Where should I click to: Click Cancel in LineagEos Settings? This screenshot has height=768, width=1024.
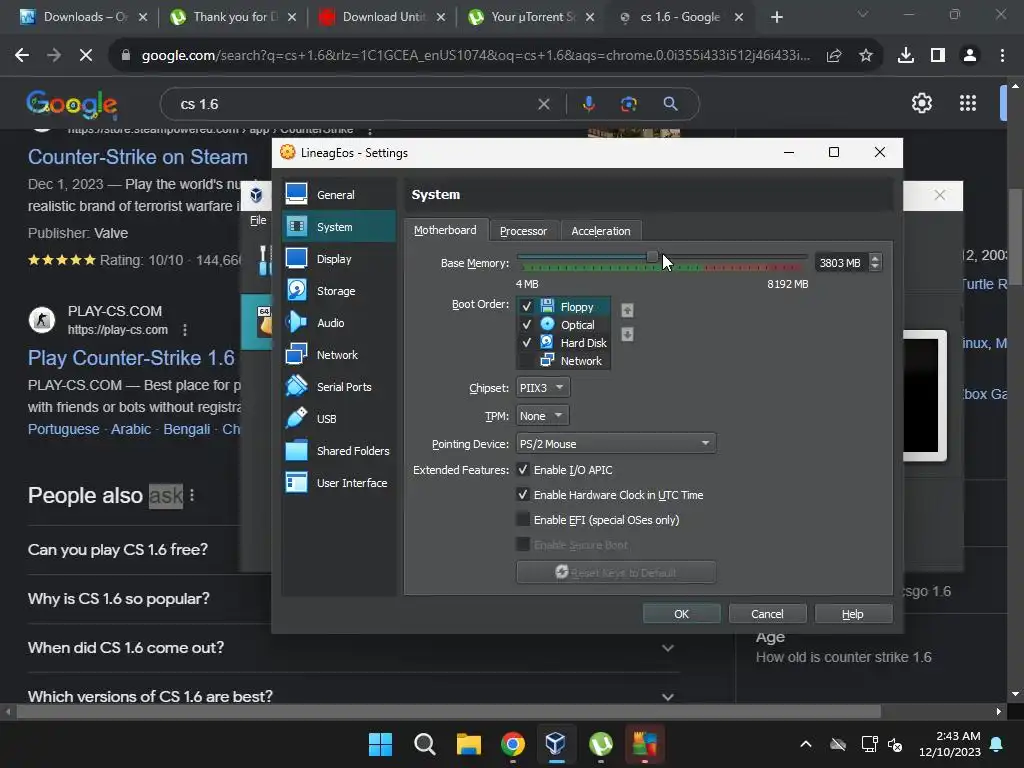coord(767,614)
